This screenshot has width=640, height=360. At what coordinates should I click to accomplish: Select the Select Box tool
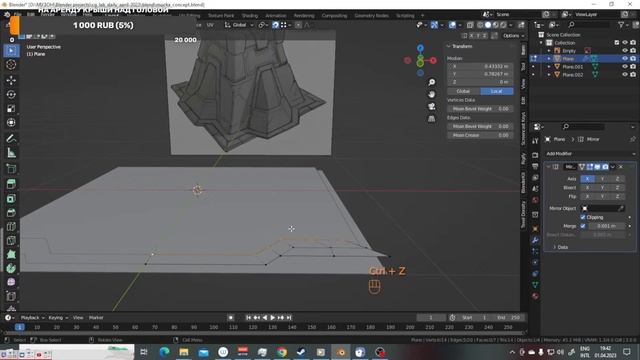(11, 51)
